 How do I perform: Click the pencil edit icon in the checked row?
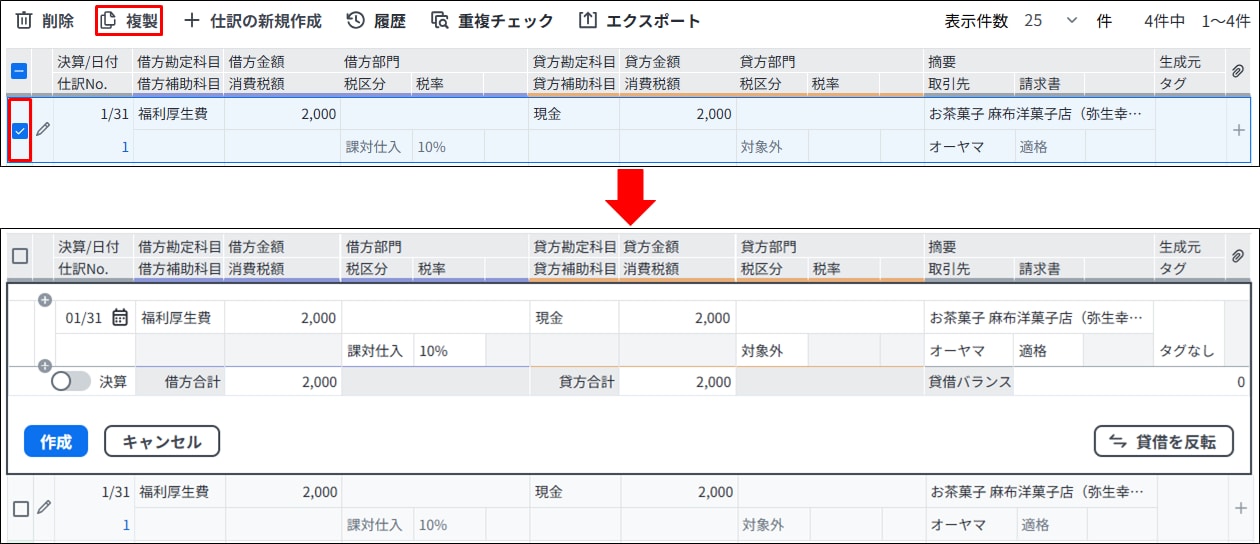43,130
